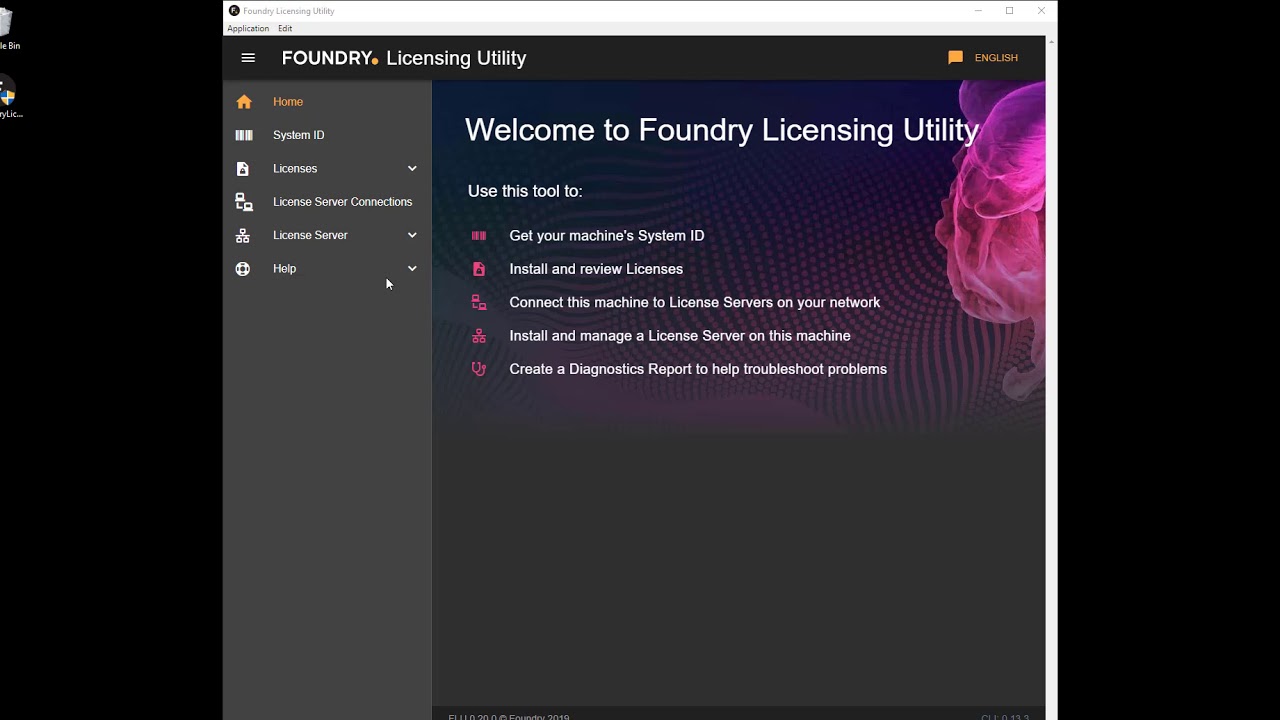Click the Home house icon in sidebar
The width and height of the screenshot is (1280, 720).
coord(244,102)
